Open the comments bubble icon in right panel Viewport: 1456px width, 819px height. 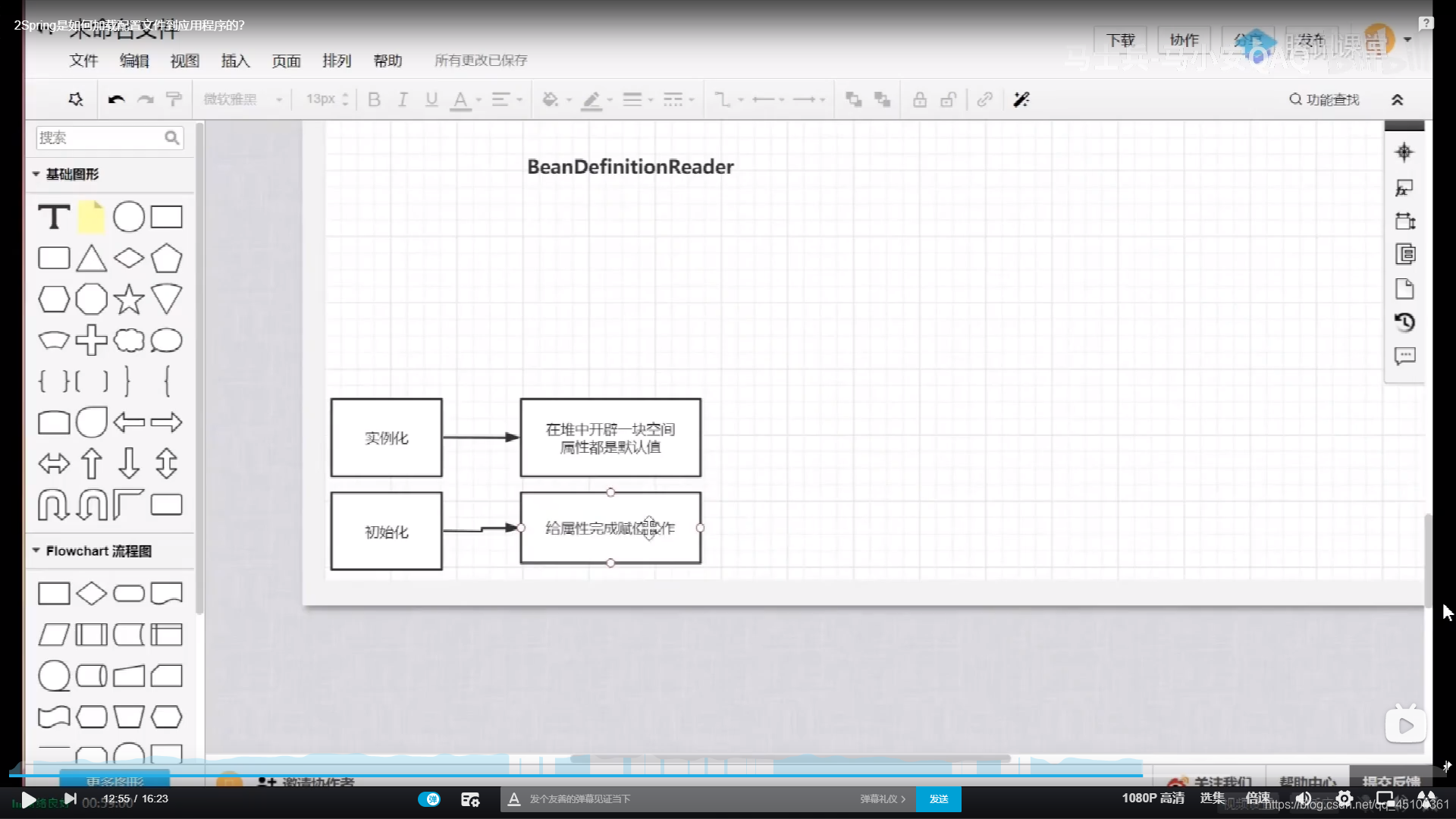pos(1404,356)
